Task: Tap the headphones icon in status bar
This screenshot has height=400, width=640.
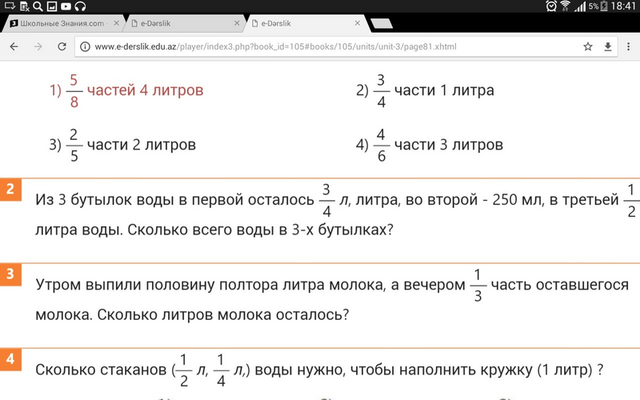Action: tap(81, 6)
